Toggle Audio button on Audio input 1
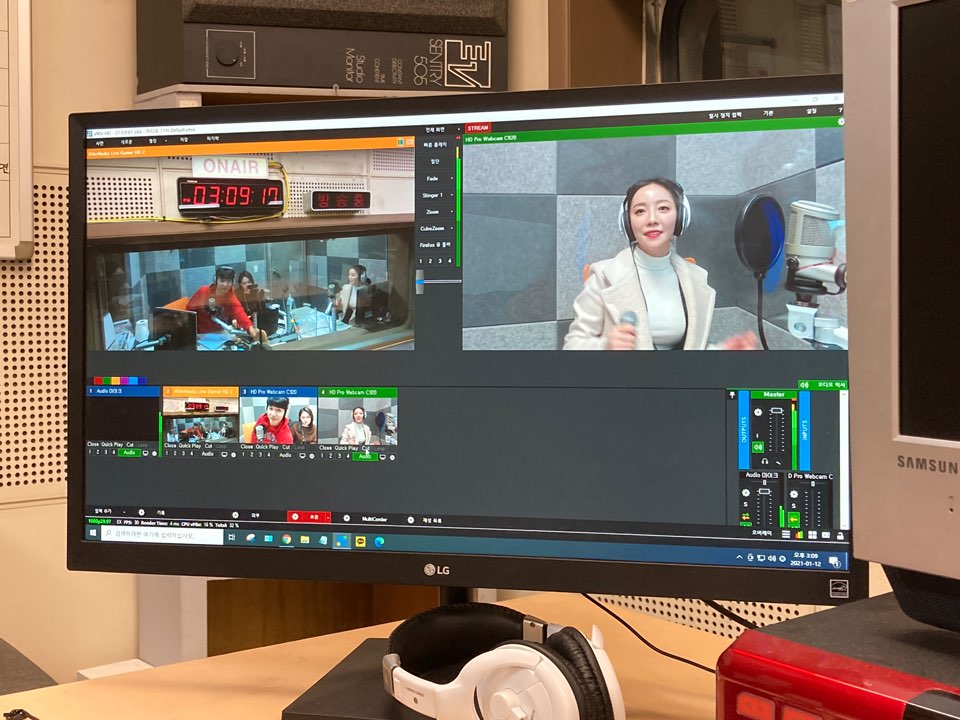The image size is (960, 720). tap(129, 453)
